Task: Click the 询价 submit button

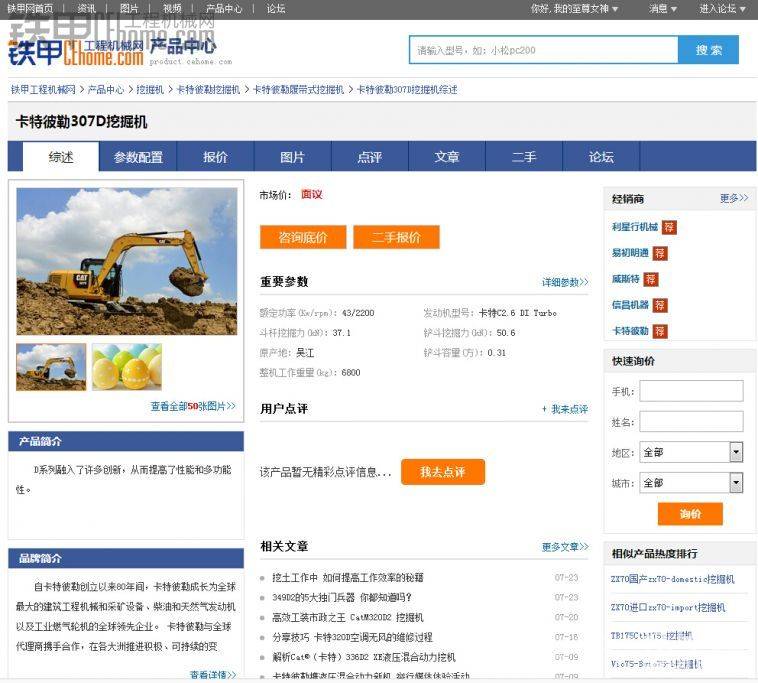Action: 690,514
